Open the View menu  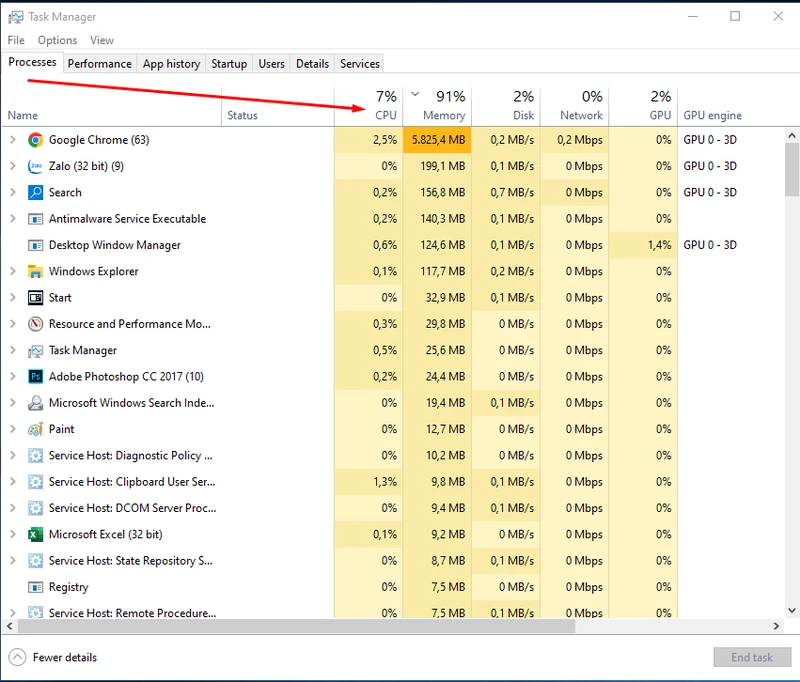click(x=102, y=40)
